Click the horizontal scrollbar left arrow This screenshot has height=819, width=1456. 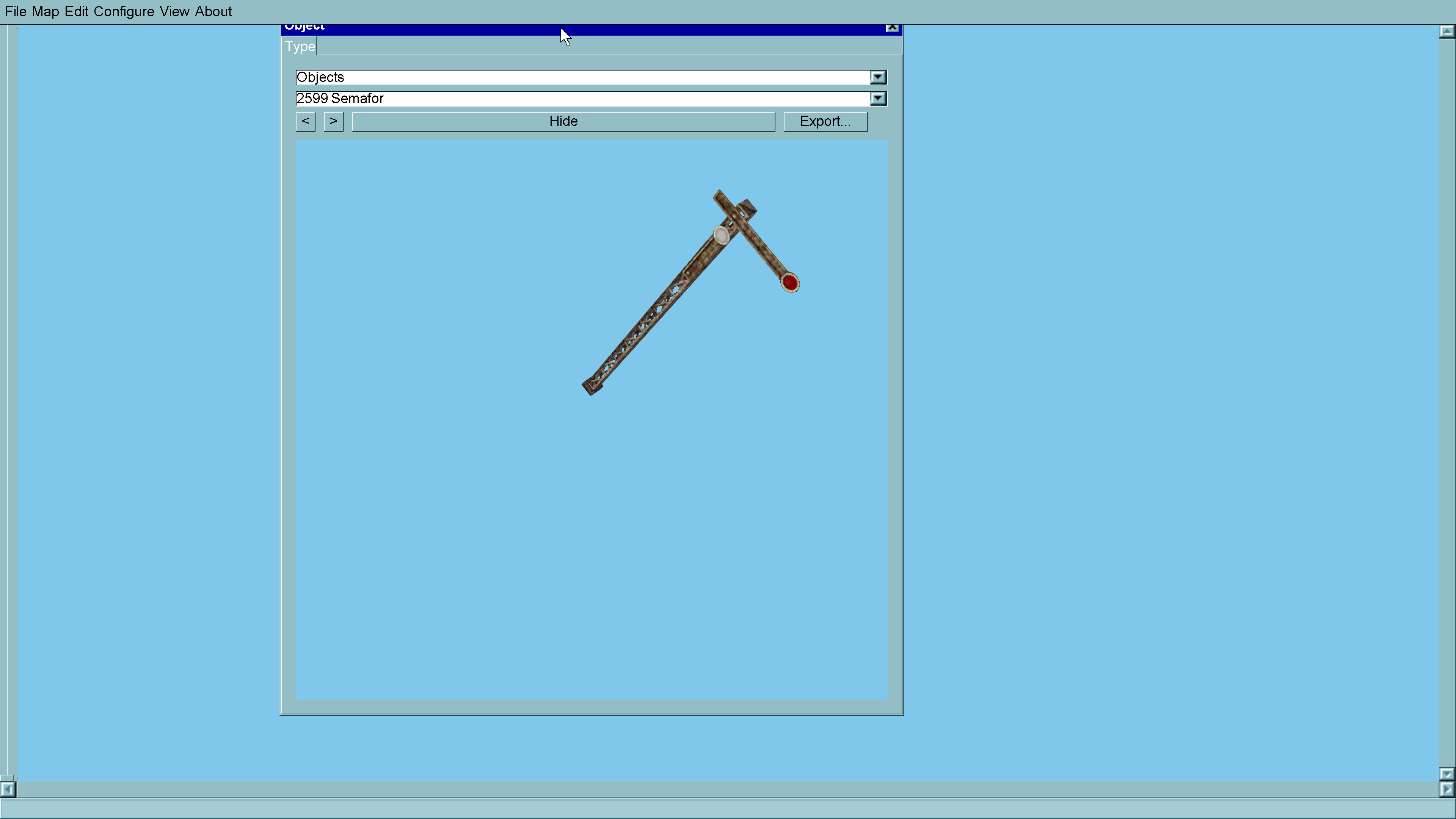8,789
